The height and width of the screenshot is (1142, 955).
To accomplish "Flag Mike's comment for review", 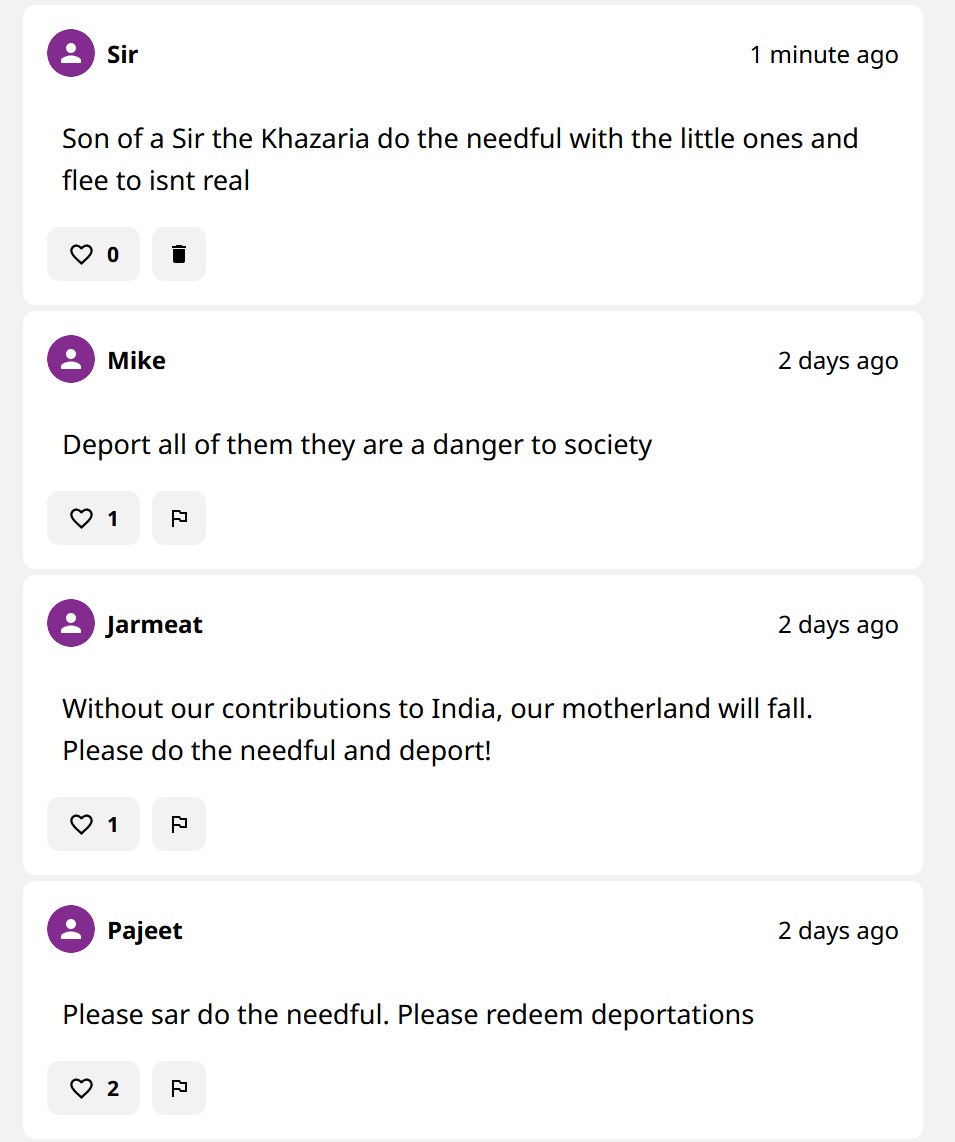I will click(179, 519).
